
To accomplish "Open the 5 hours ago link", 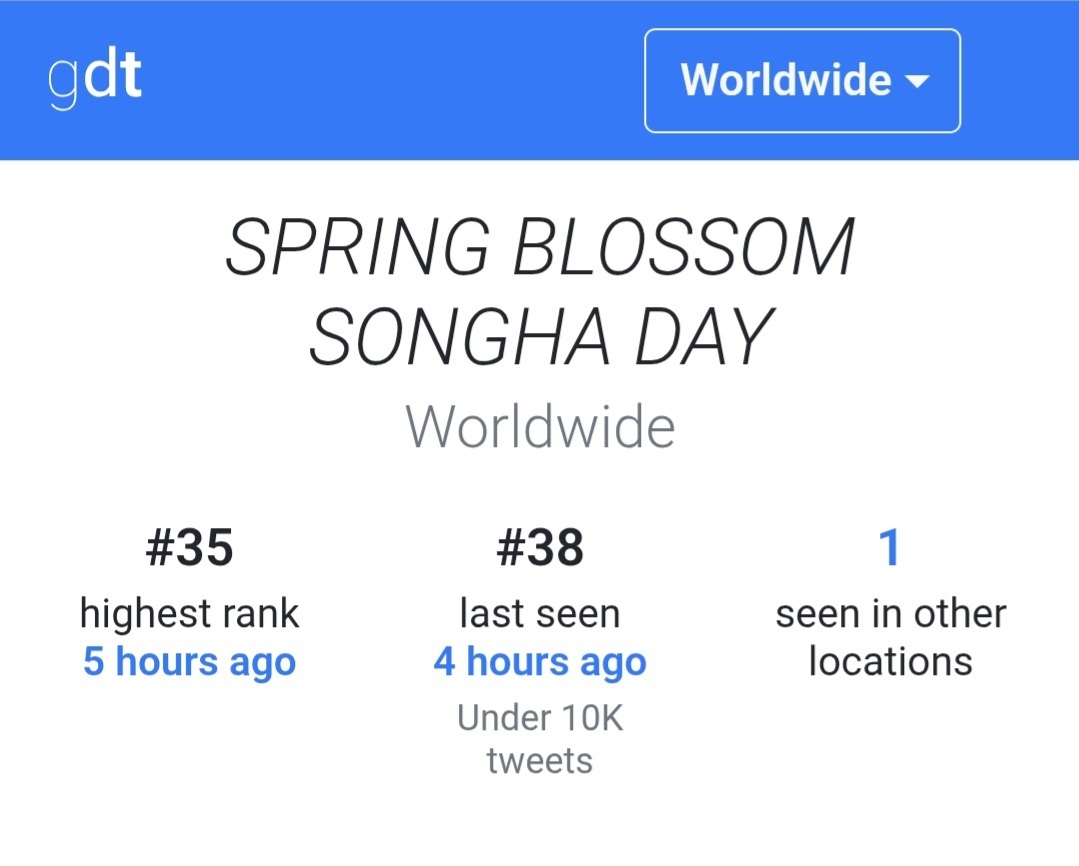I will [x=189, y=662].
